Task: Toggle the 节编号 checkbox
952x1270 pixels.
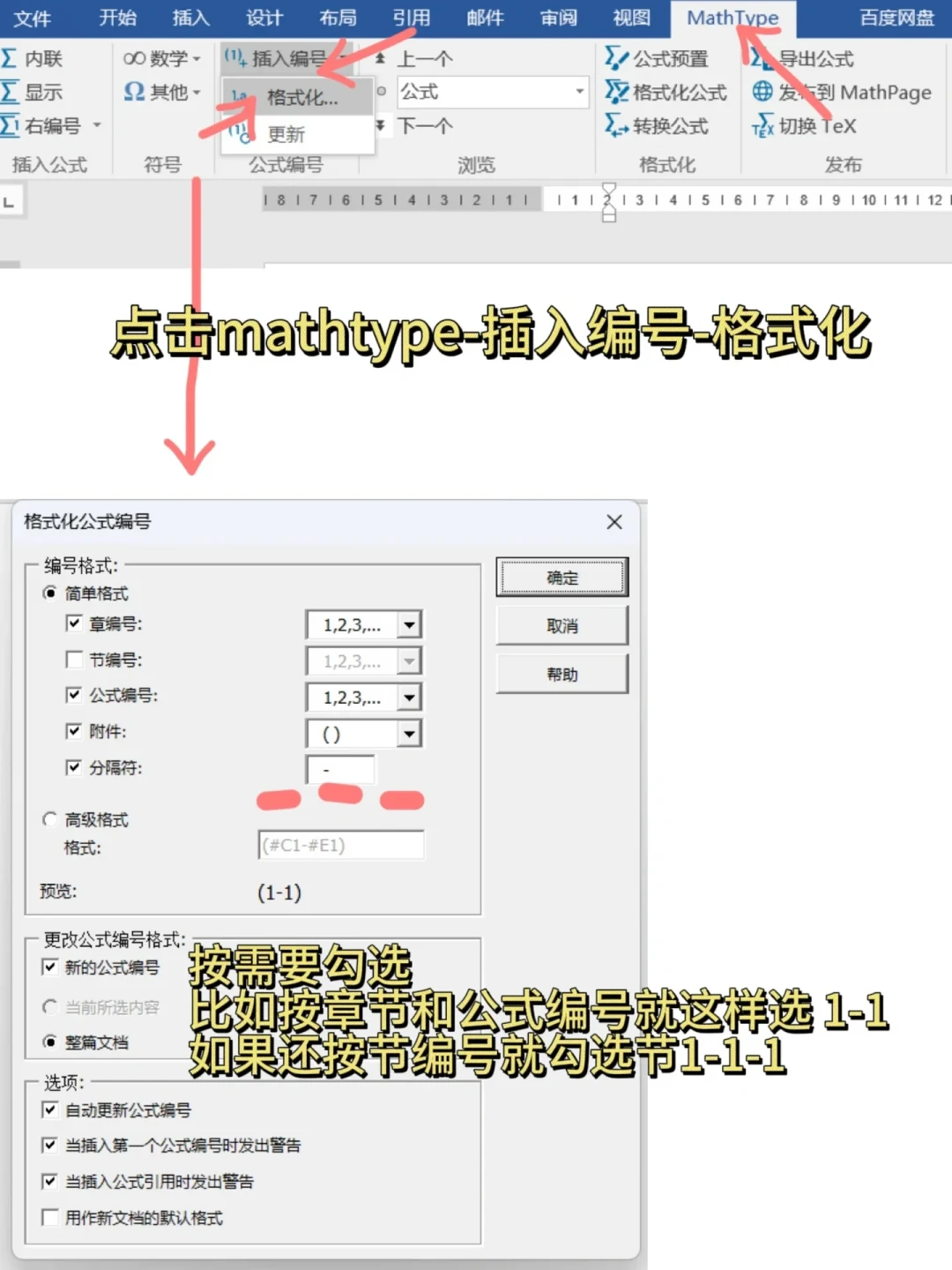Action: click(x=74, y=659)
